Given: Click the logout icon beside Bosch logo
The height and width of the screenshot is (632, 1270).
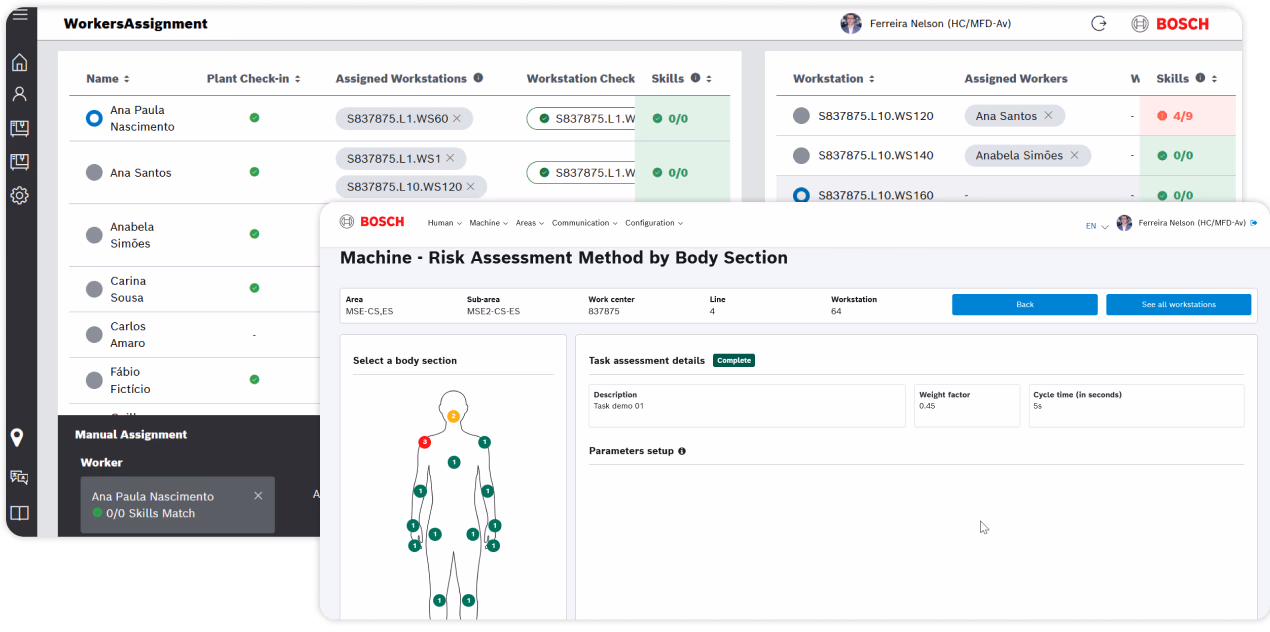Looking at the screenshot, I should coord(1098,24).
